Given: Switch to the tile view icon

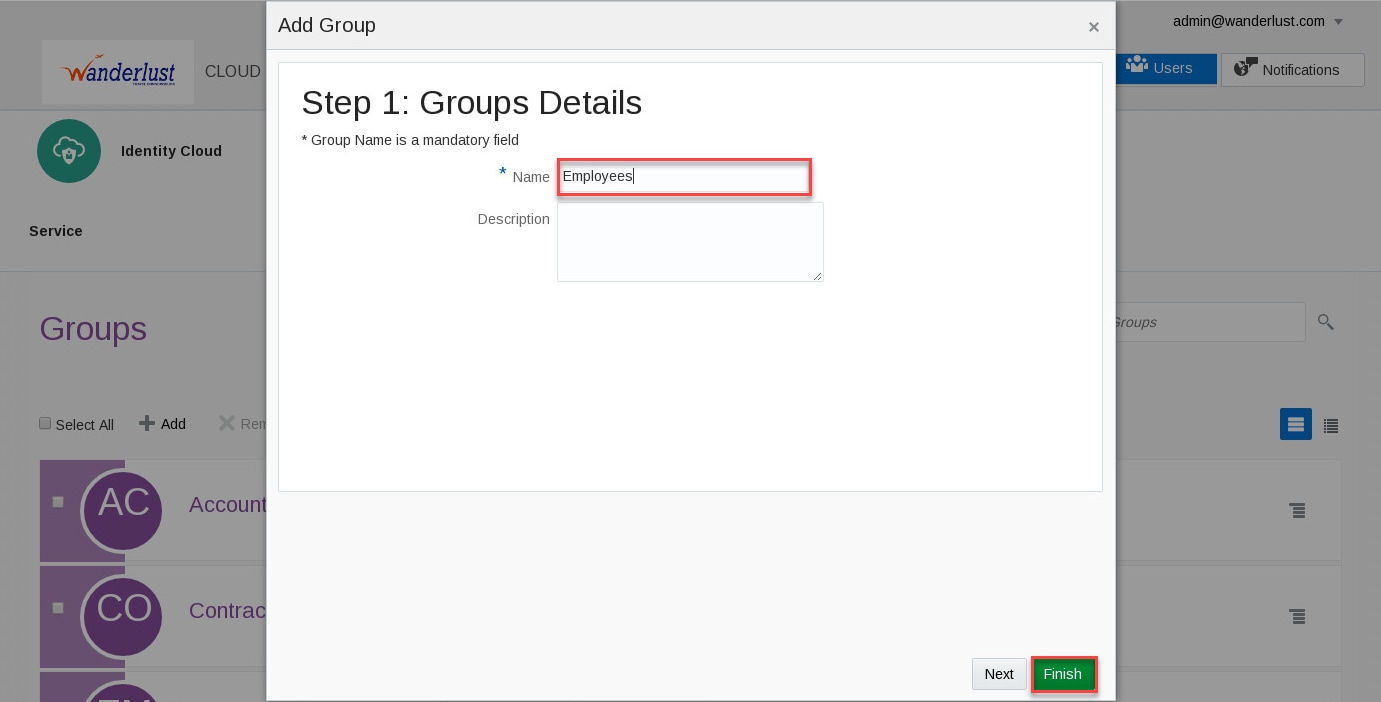Looking at the screenshot, I should [x=1296, y=425].
